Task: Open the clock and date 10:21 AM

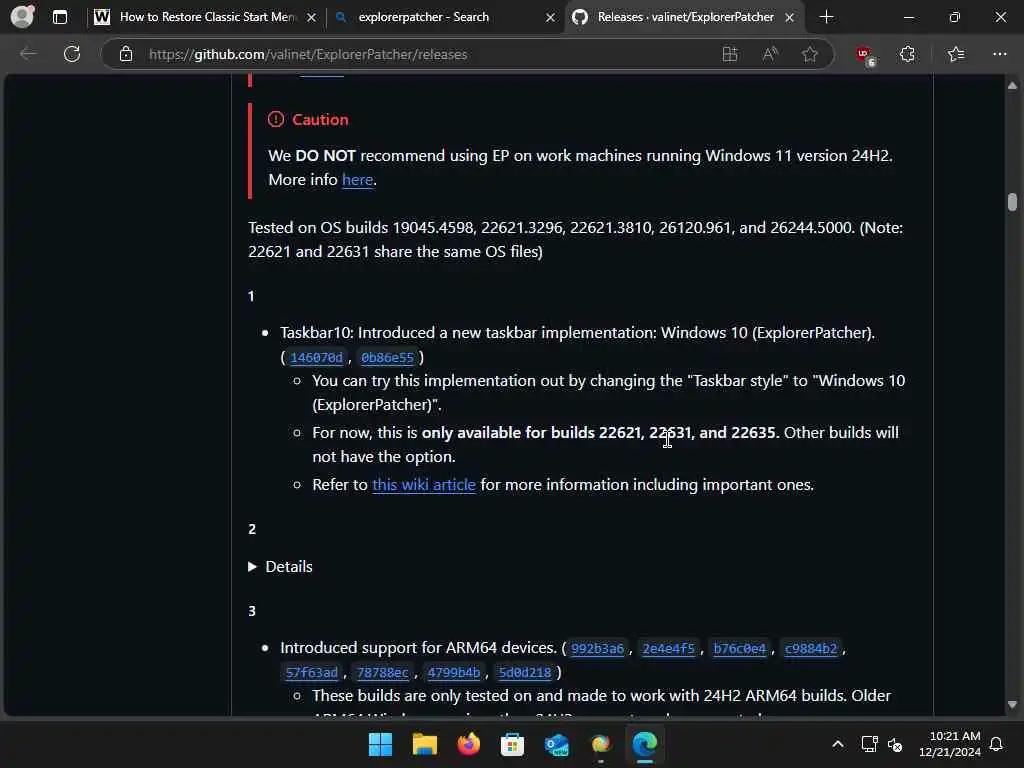Action: pyautogui.click(x=950, y=744)
